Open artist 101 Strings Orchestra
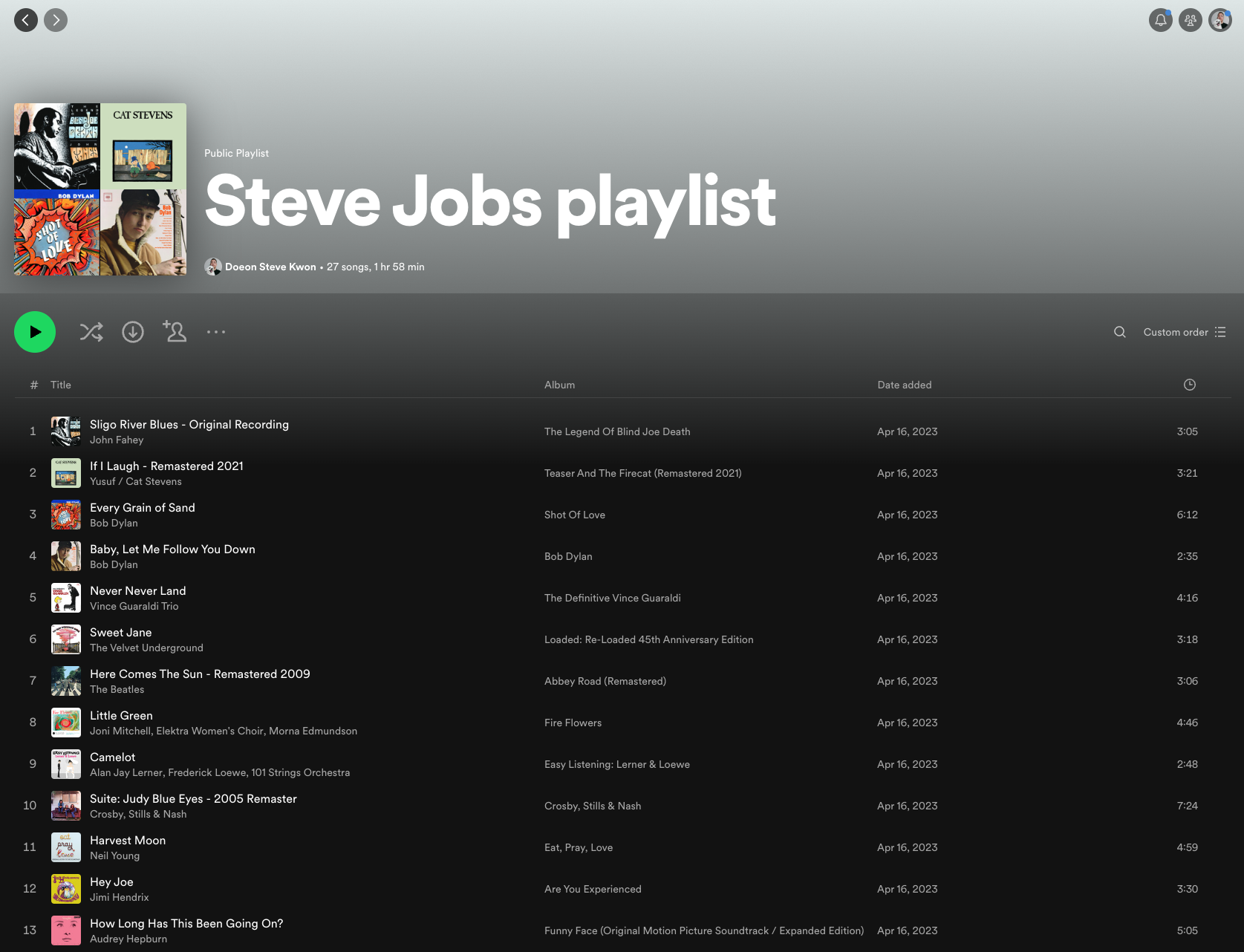The image size is (1244, 952). coord(301,772)
